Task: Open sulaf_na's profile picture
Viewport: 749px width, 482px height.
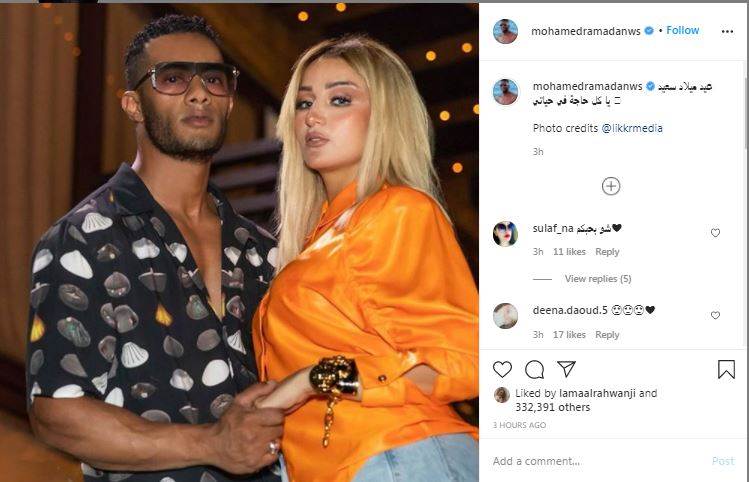Action: click(x=505, y=234)
